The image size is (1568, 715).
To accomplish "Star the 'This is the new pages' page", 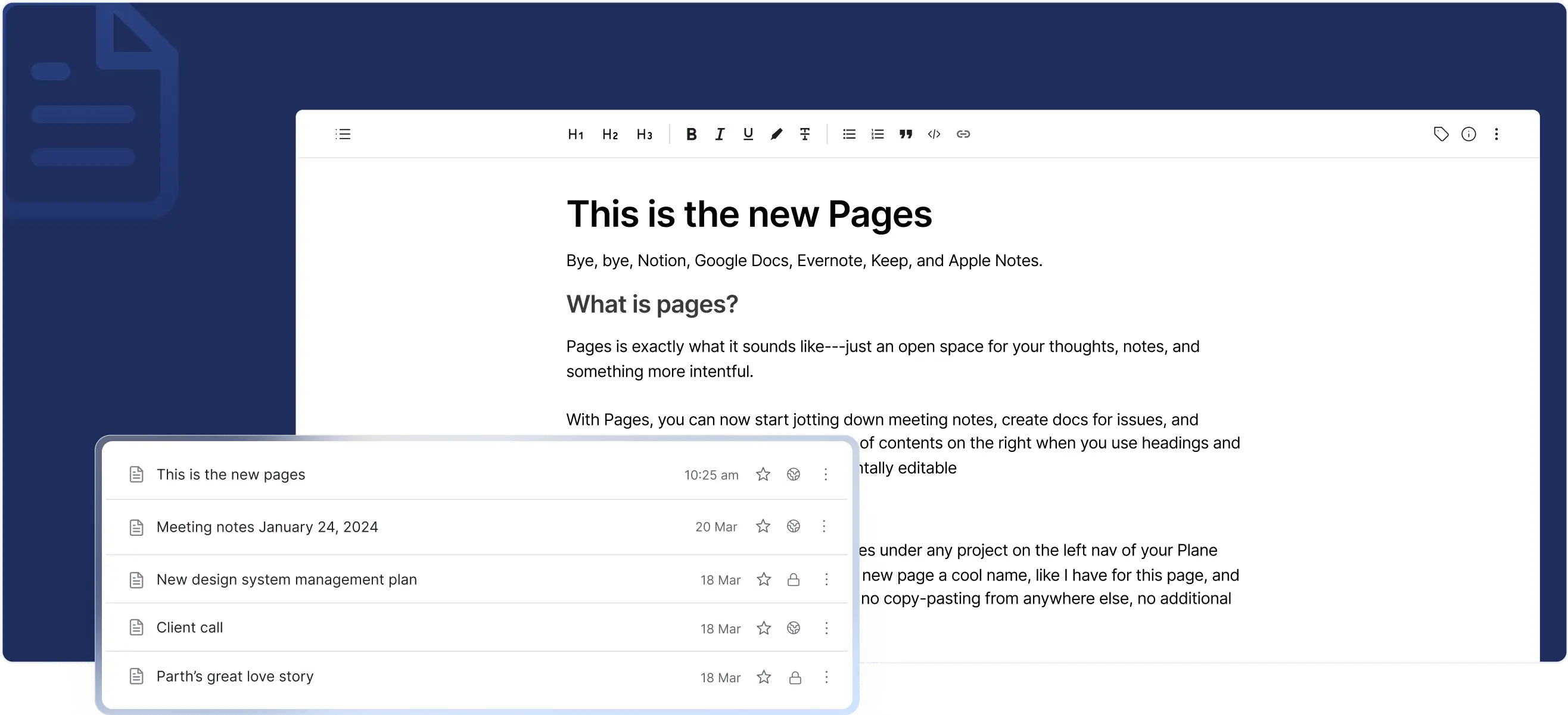I will pos(763,474).
